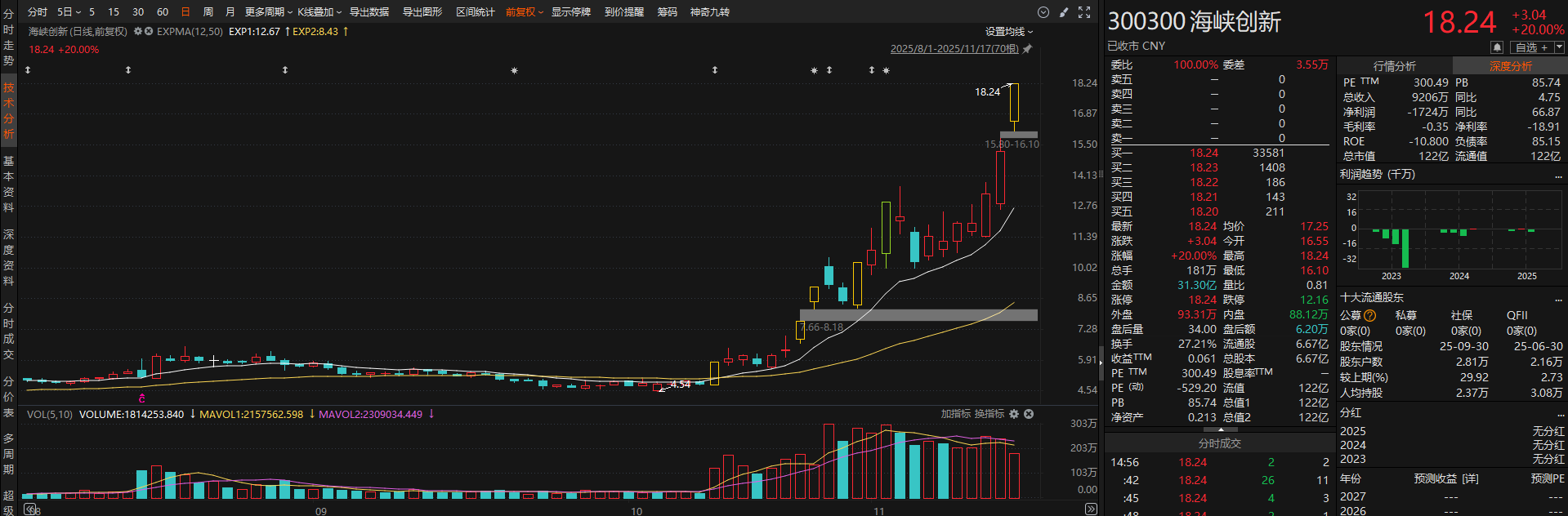This screenshot has height=516, width=1568.
Task: Close the VOL indicator panel
Action: [1029, 414]
